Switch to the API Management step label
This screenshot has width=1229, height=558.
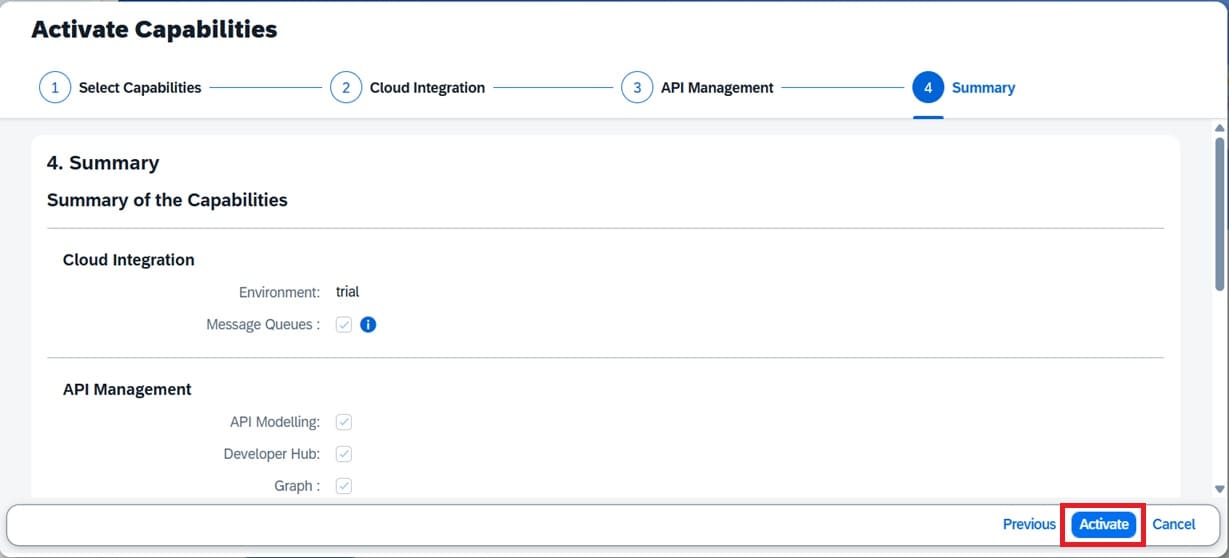tap(717, 87)
